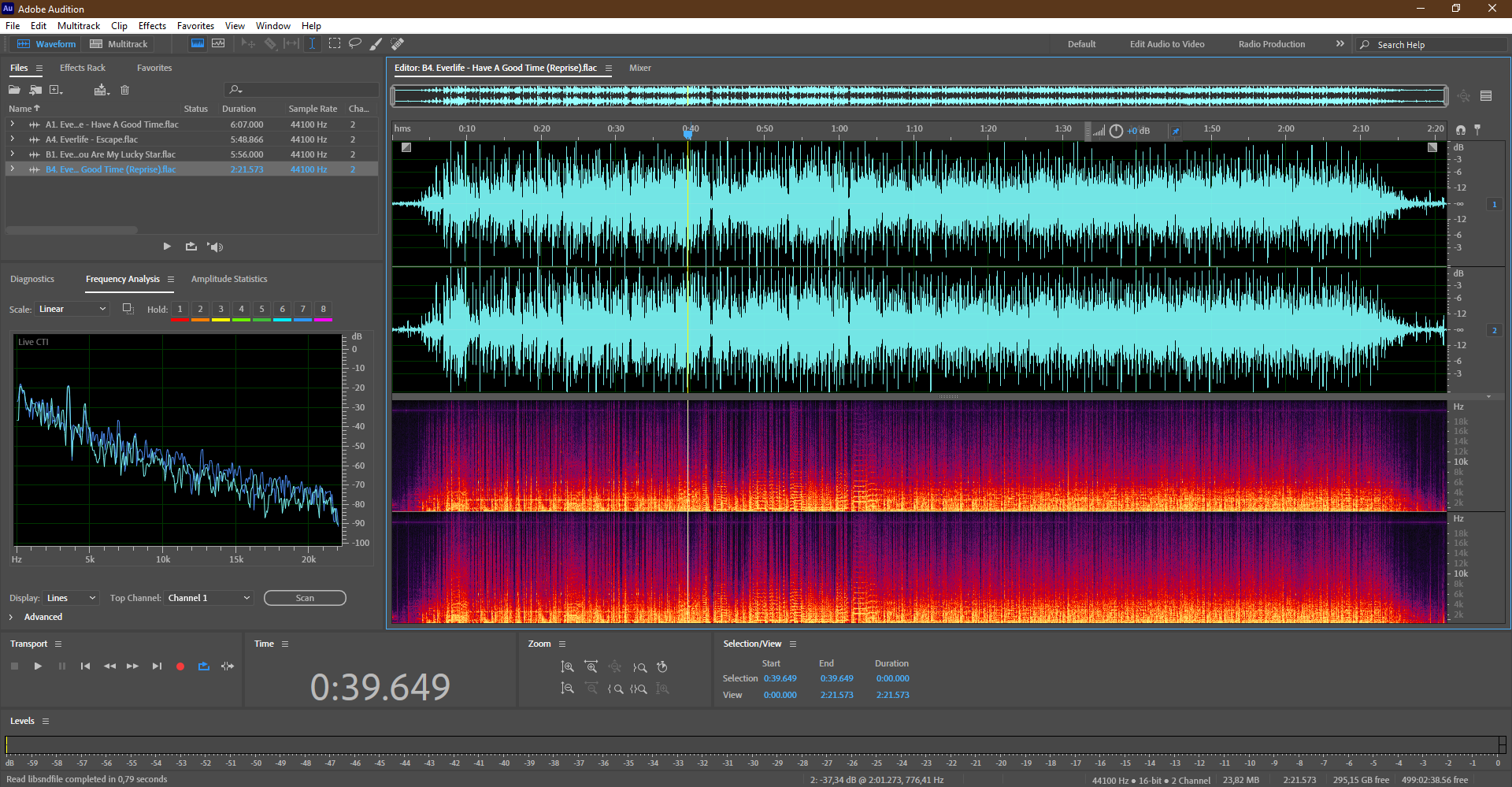
Task: Click the Play button in Transport
Action: click(38, 666)
